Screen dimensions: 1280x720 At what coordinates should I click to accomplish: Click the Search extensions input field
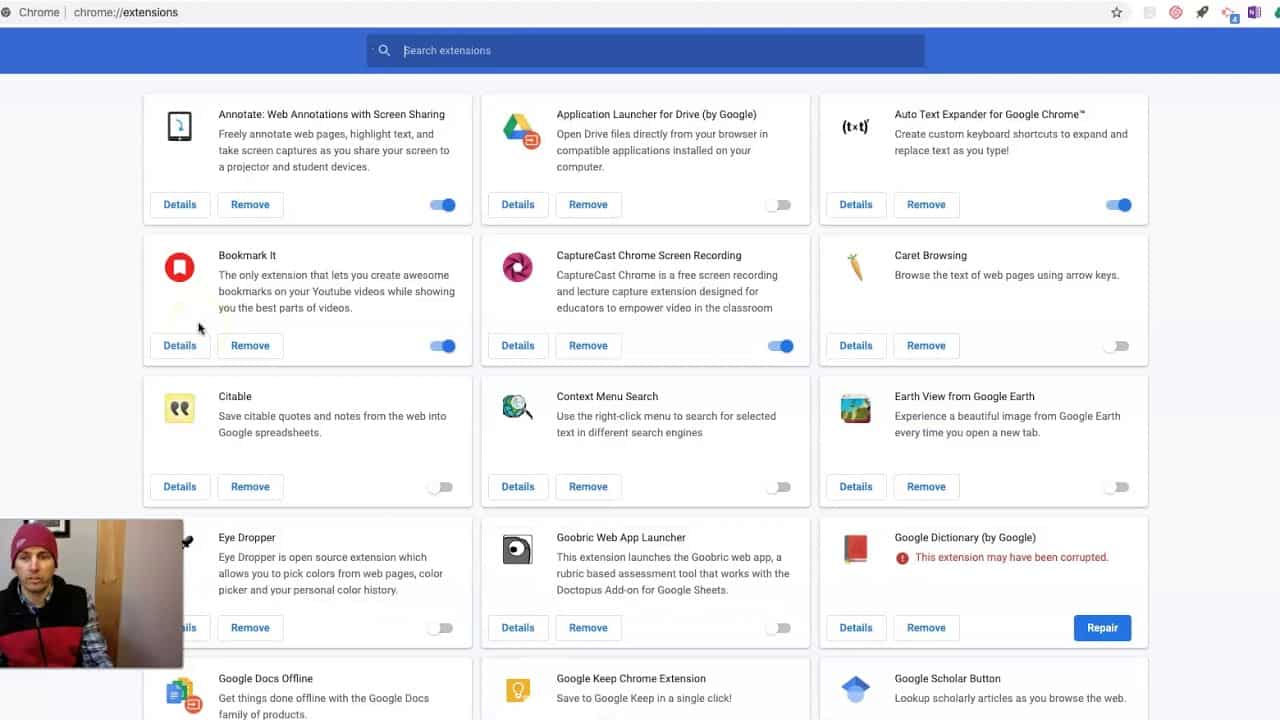(646, 50)
